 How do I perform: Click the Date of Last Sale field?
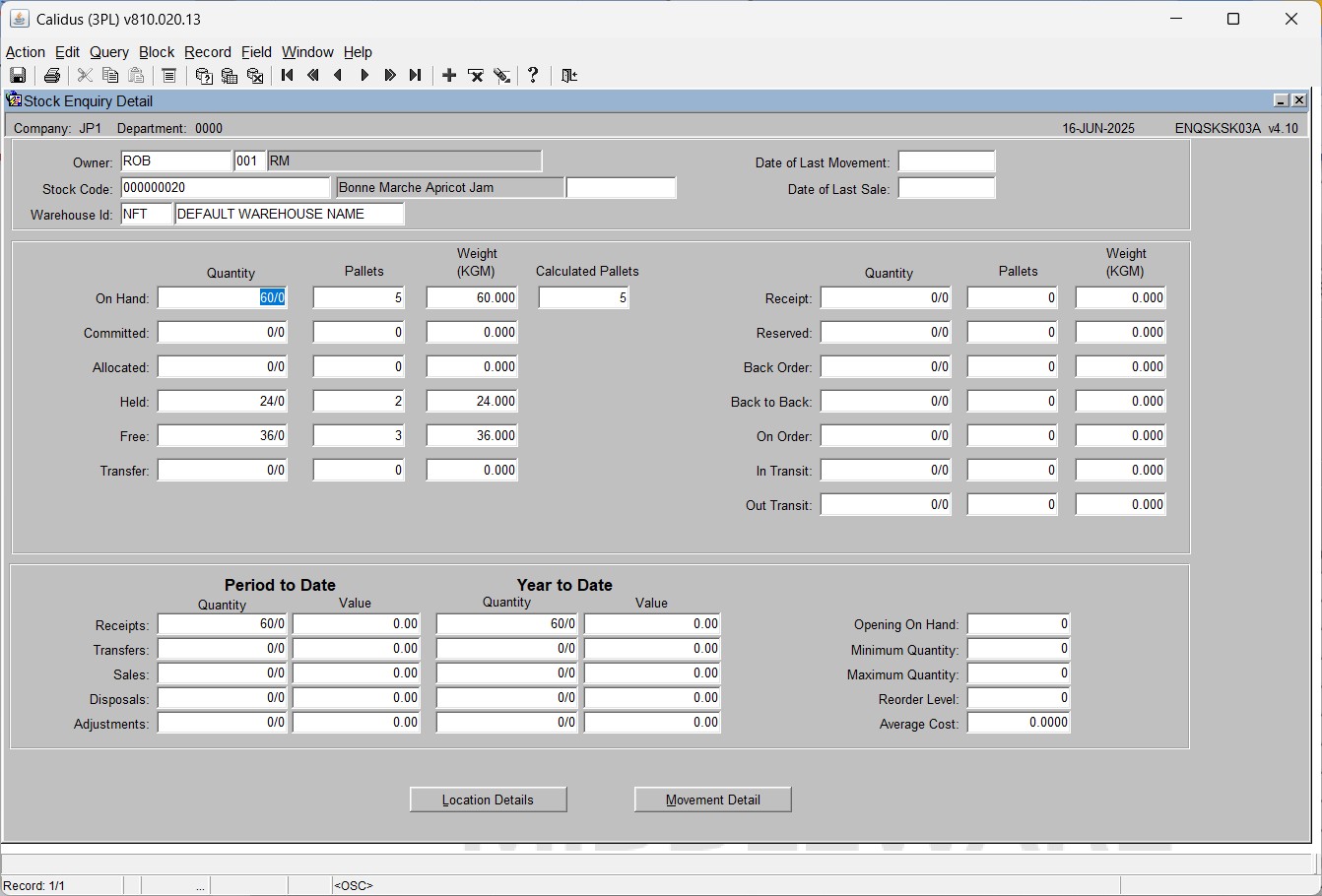[x=947, y=189]
